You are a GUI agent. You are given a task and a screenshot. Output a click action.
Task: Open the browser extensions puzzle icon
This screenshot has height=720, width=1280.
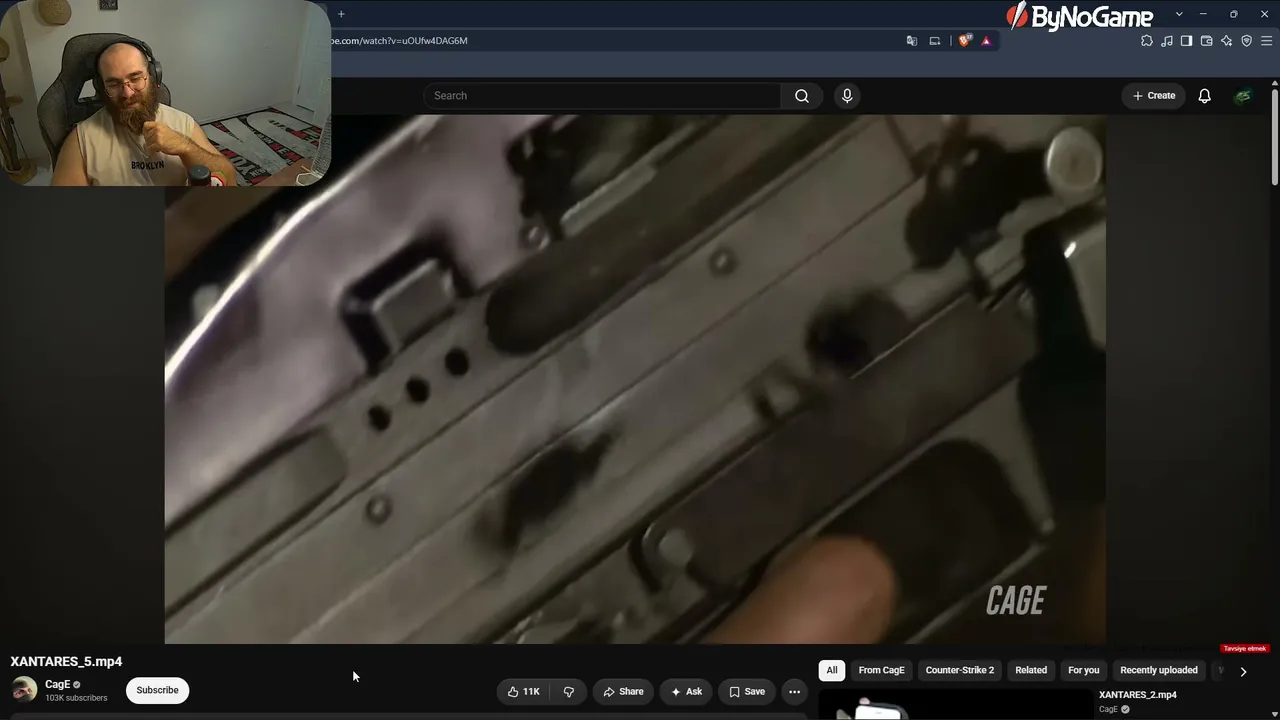[x=1147, y=41]
